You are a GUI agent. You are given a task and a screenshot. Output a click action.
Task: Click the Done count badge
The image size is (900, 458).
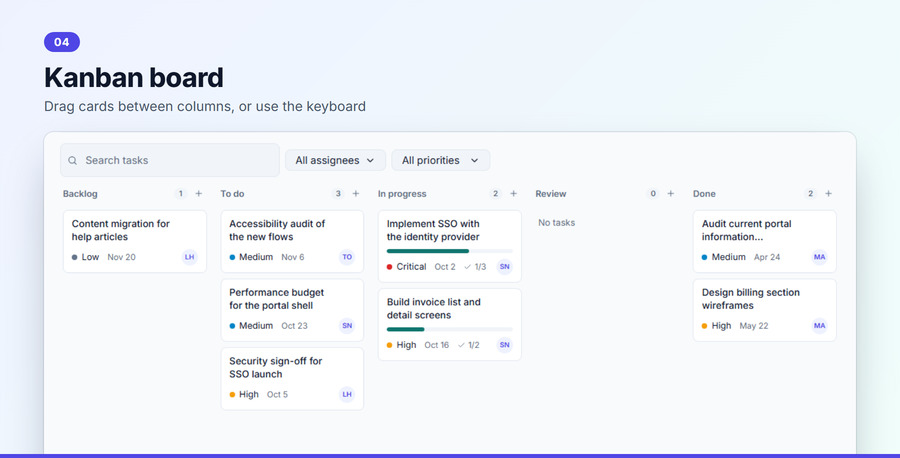click(810, 194)
